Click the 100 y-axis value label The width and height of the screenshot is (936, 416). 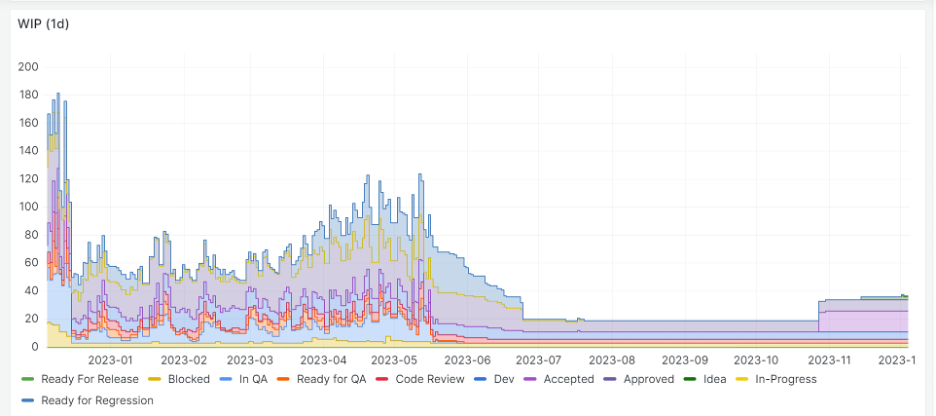tap(28, 207)
